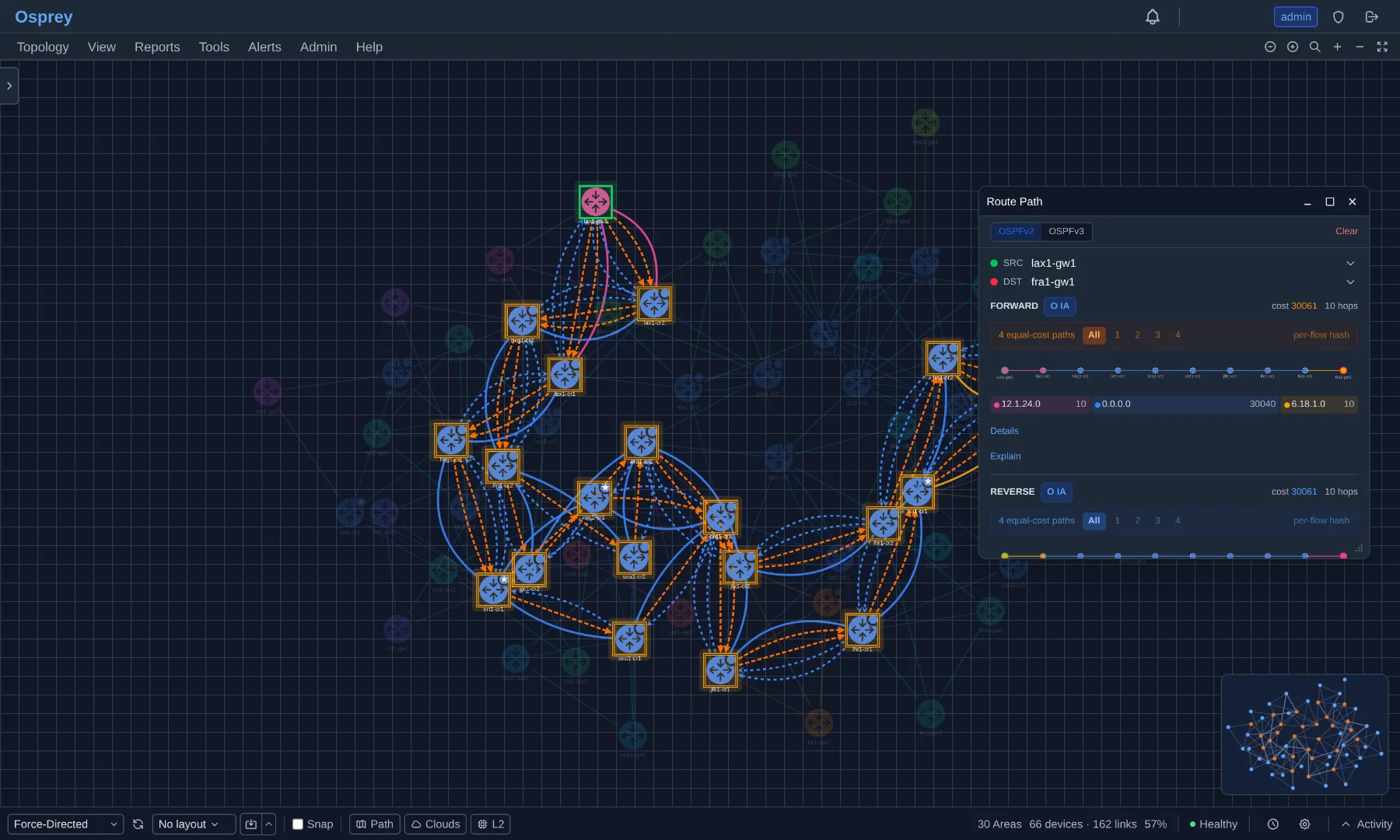Select the lax1-gw1 source router node
This screenshot has width=1400, height=840.
tap(596, 202)
